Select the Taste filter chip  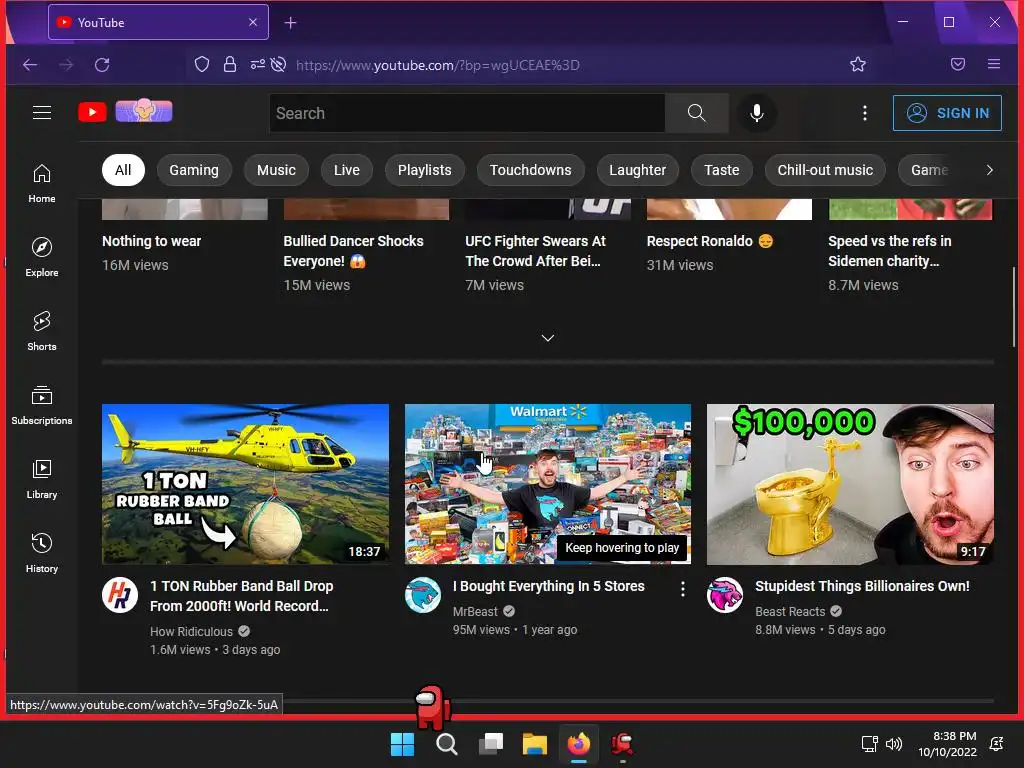coord(722,170)
